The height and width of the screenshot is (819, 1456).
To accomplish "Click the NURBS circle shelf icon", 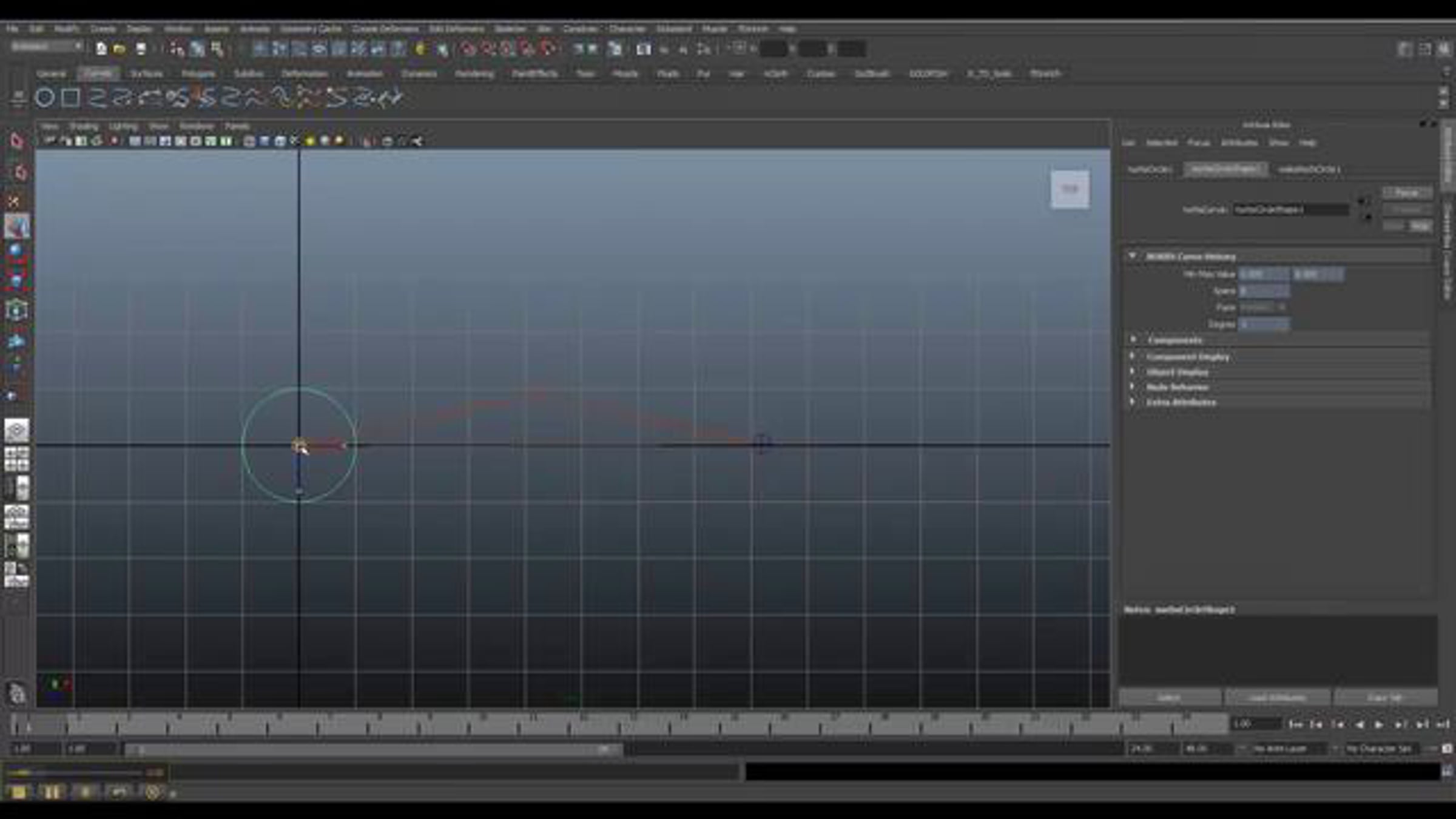I will [45, 98].
